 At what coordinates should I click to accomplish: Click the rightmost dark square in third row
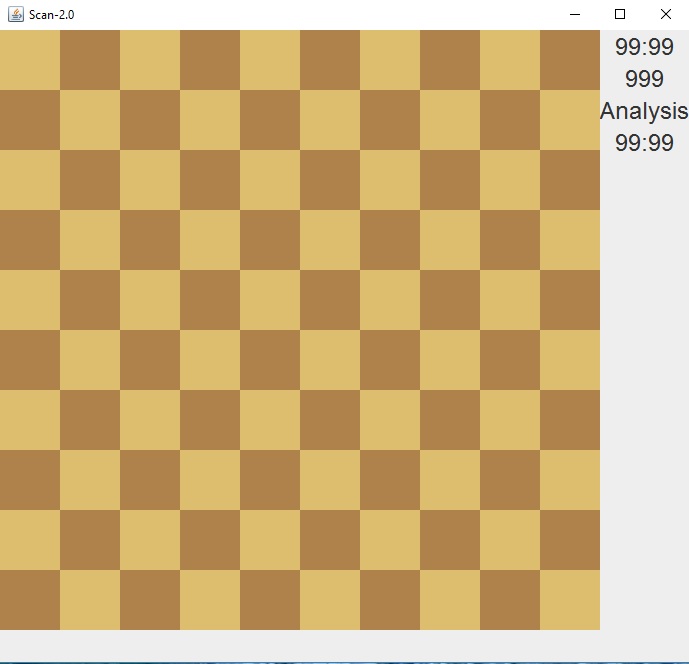570,180
